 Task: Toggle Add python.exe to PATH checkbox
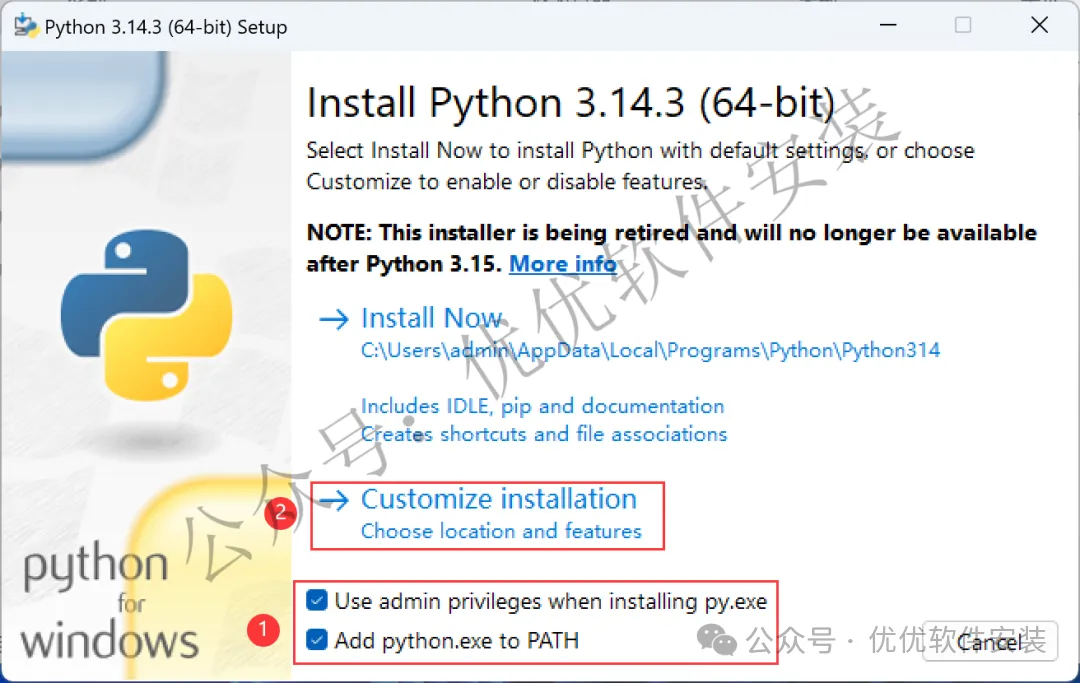point(317,640)
